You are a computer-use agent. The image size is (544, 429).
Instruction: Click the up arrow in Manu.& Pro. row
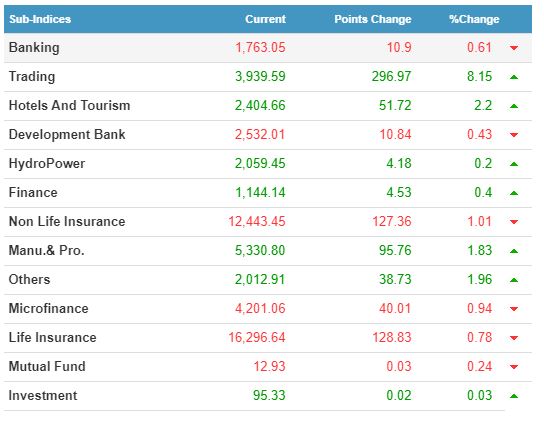pyautogui.click(x=514, y=251)
